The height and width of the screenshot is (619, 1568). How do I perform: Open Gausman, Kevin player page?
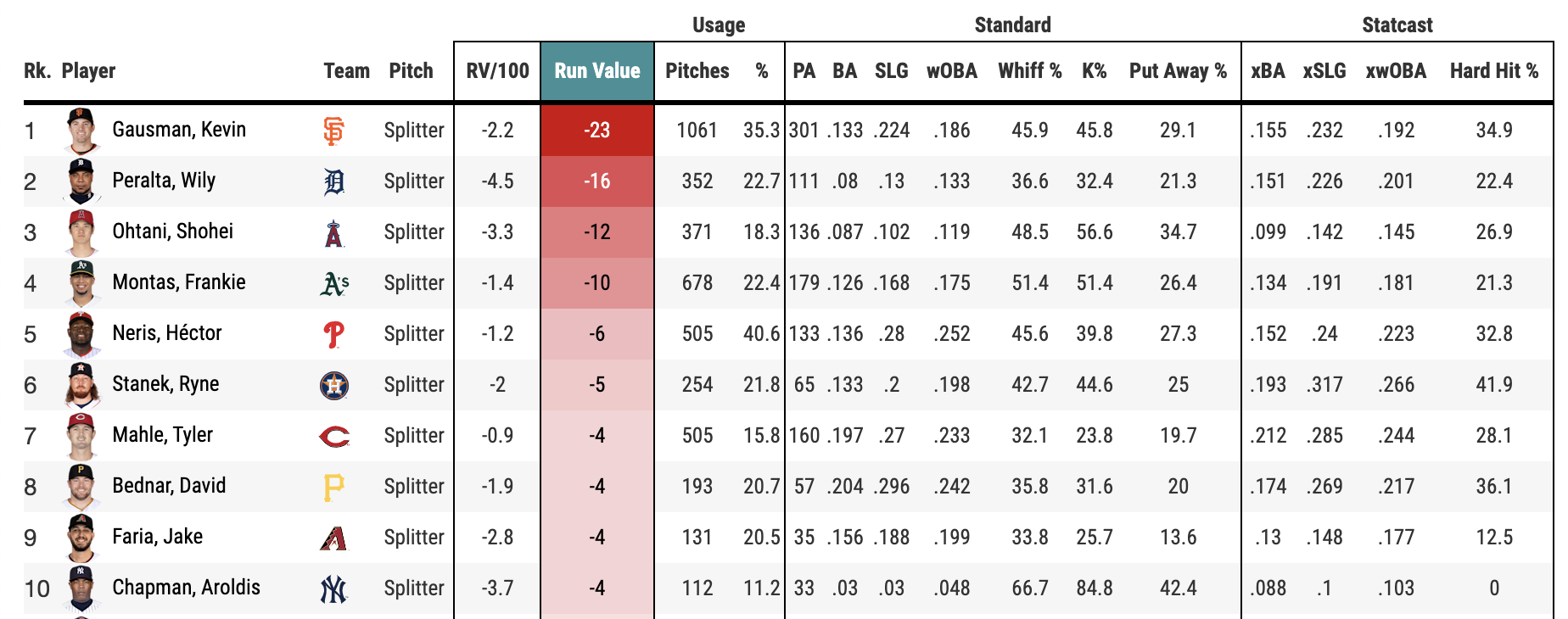click(179, 130)
